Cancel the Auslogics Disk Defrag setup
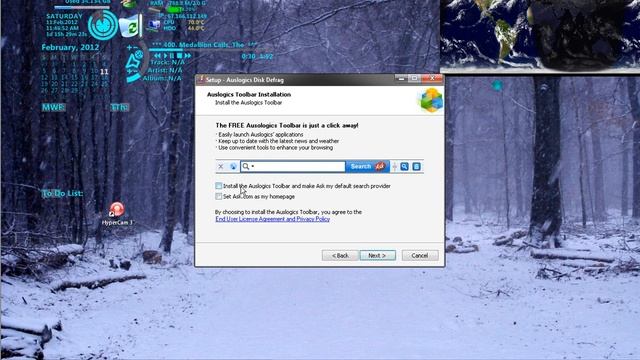 420,256
